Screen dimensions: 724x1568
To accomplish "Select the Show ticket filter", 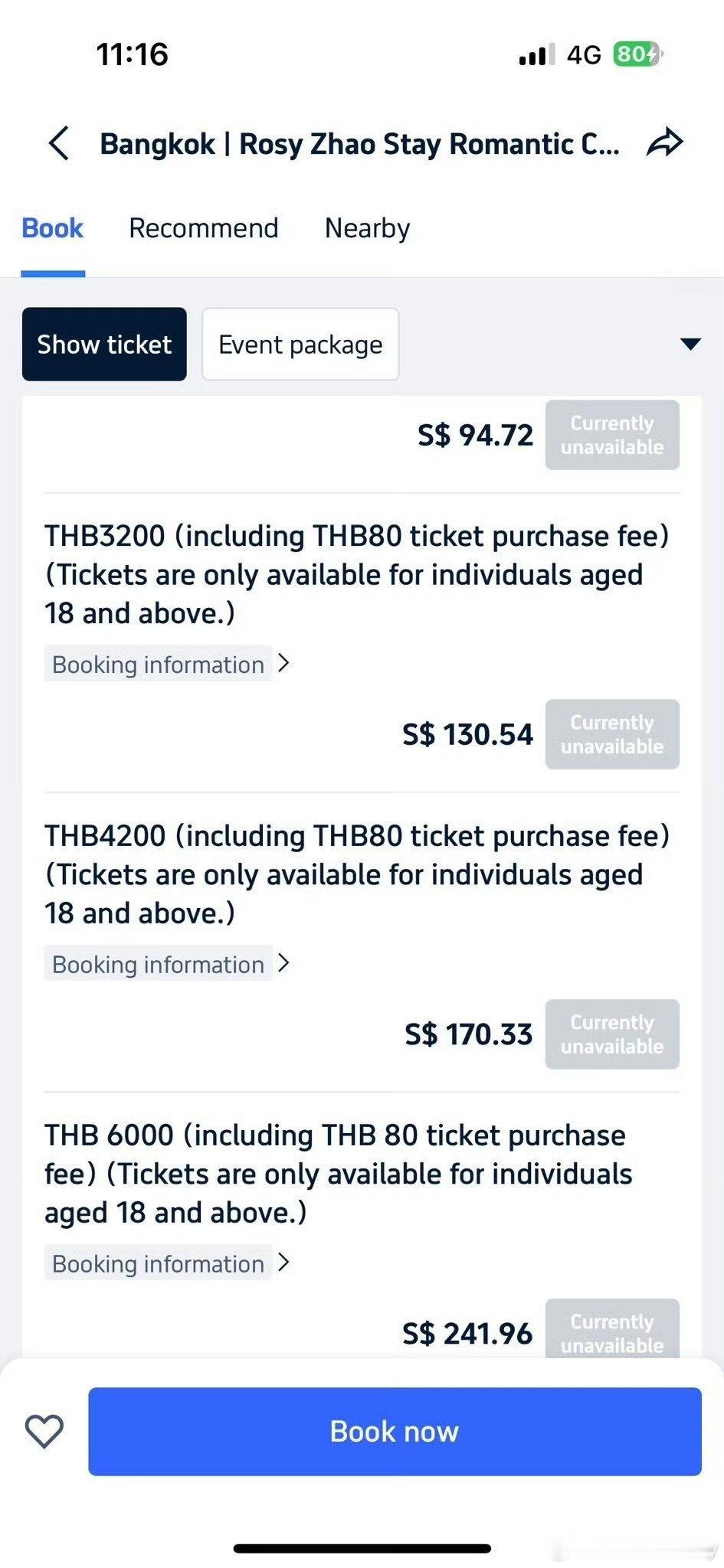I will [104, 345].
